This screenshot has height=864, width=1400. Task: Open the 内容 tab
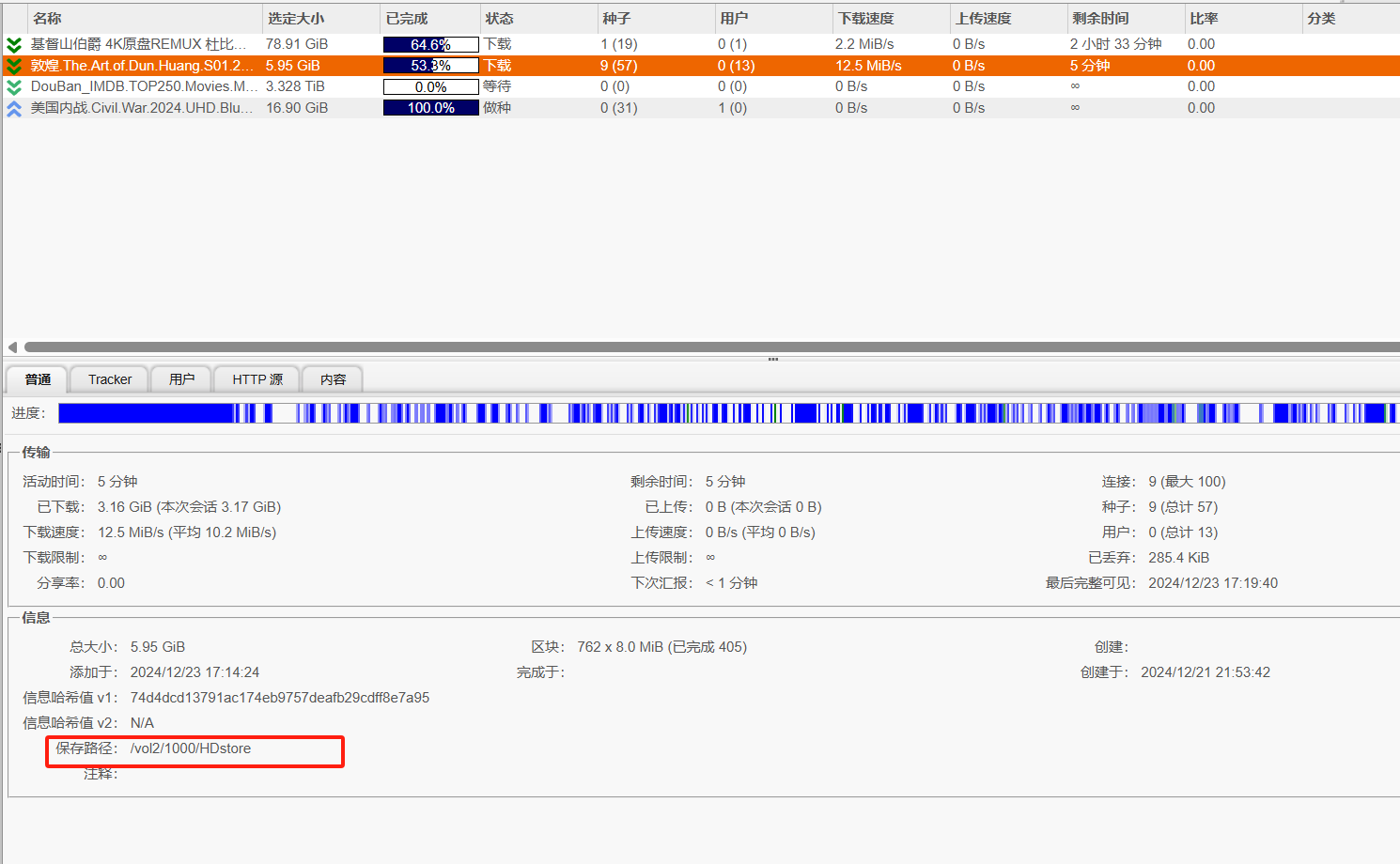click(333, 379)
